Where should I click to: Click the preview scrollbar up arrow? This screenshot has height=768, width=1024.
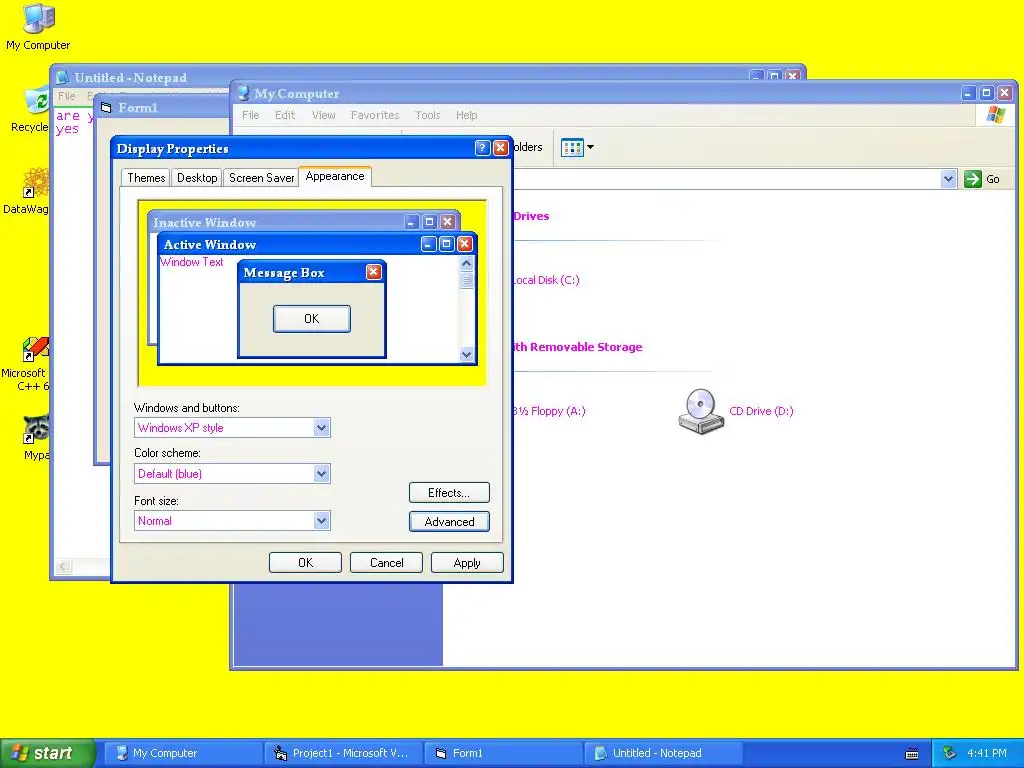coord(466,263)
